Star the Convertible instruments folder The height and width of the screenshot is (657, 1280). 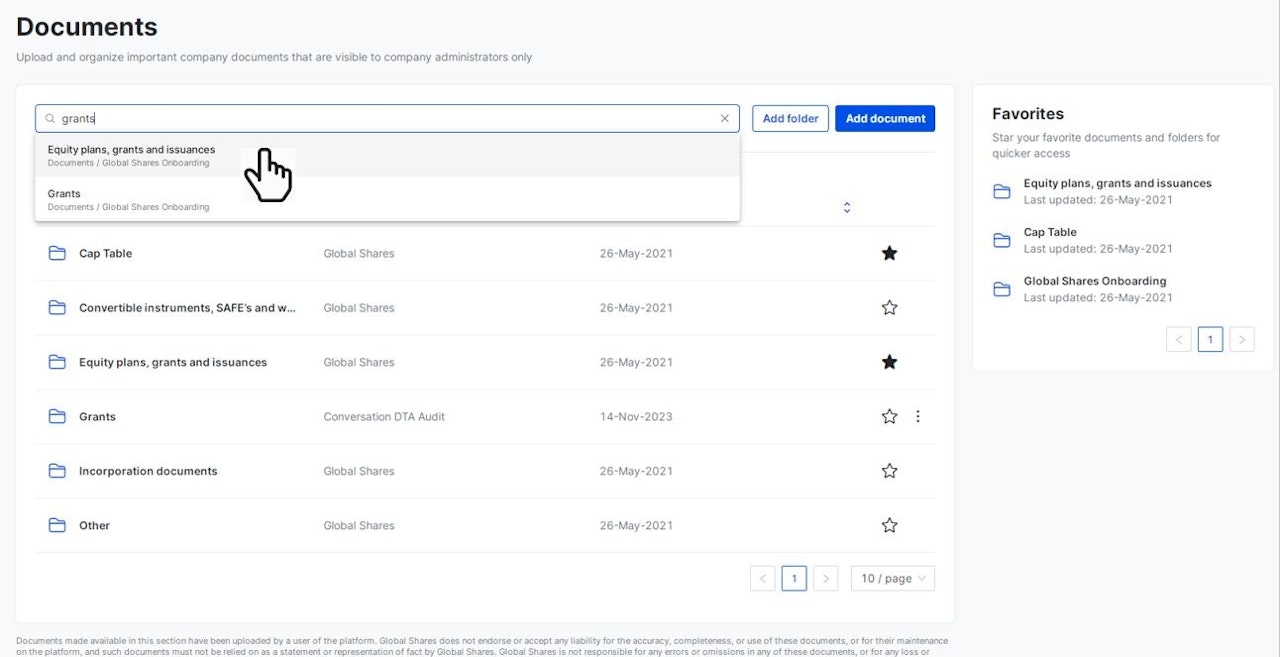(889, 308)
